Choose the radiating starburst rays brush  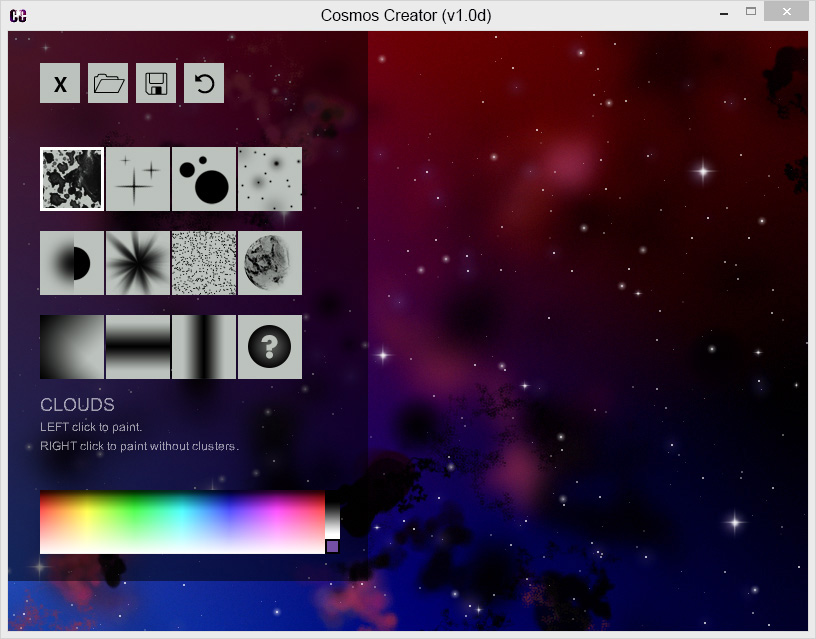(138, 264)
